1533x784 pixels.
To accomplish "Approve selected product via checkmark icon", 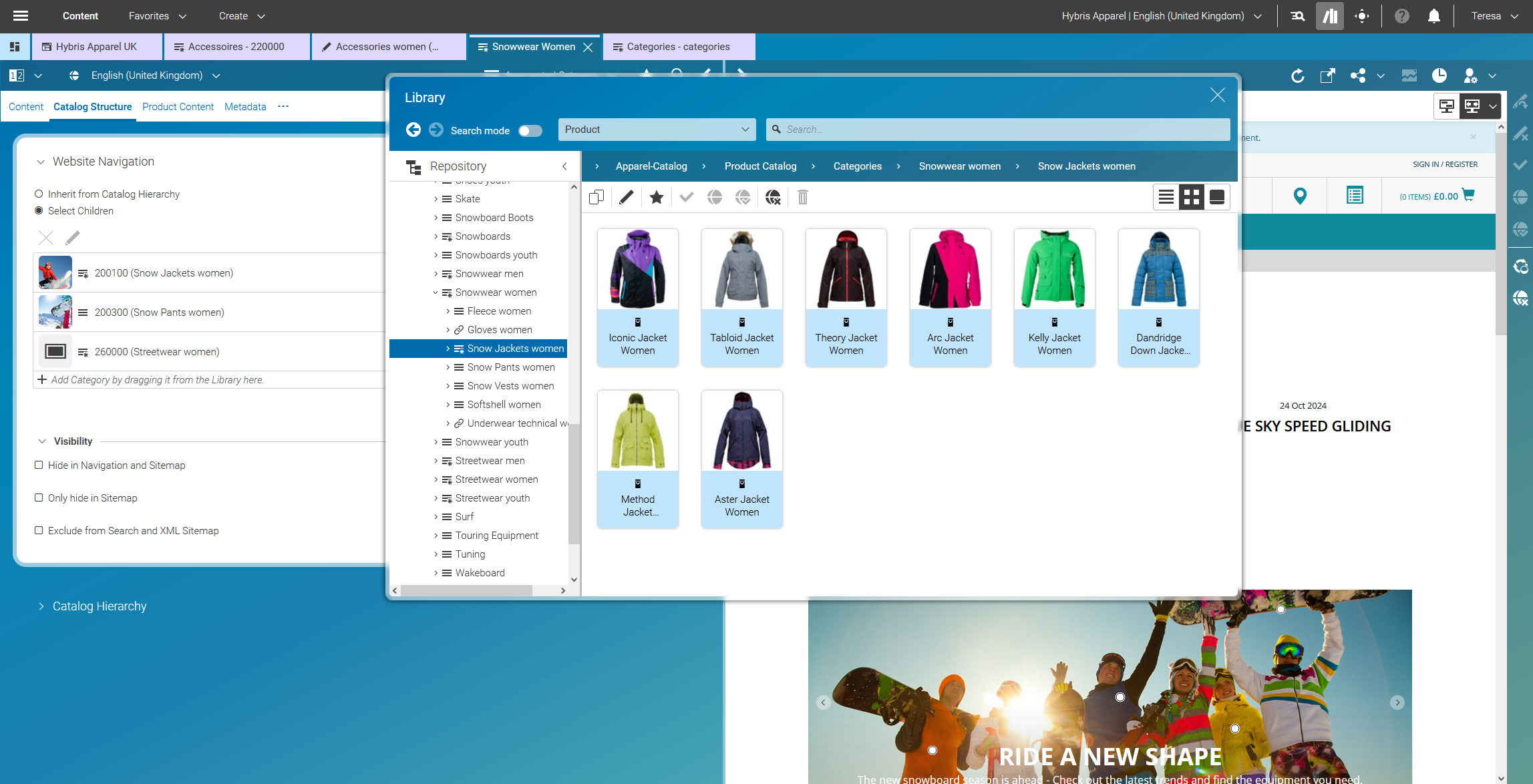I will 686,197.
